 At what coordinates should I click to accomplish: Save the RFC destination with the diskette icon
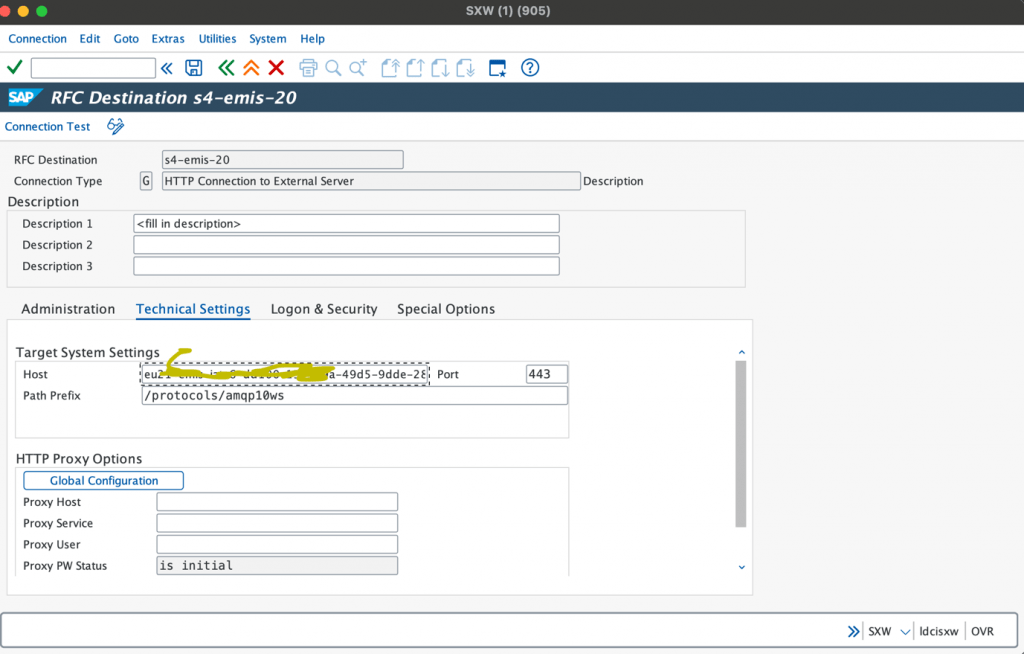[194, 68]
